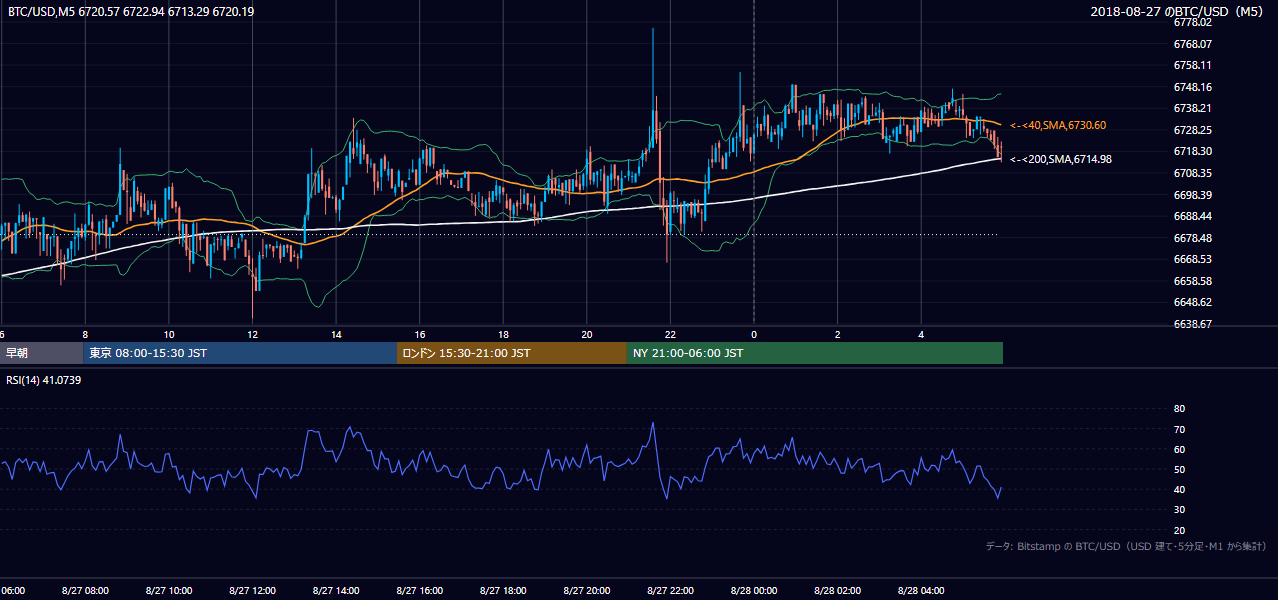Click the bottom date label 8/28 02:00
The height and width of the screenshot is (600, 1278).
pyautogui.click(x=837, y=591)
